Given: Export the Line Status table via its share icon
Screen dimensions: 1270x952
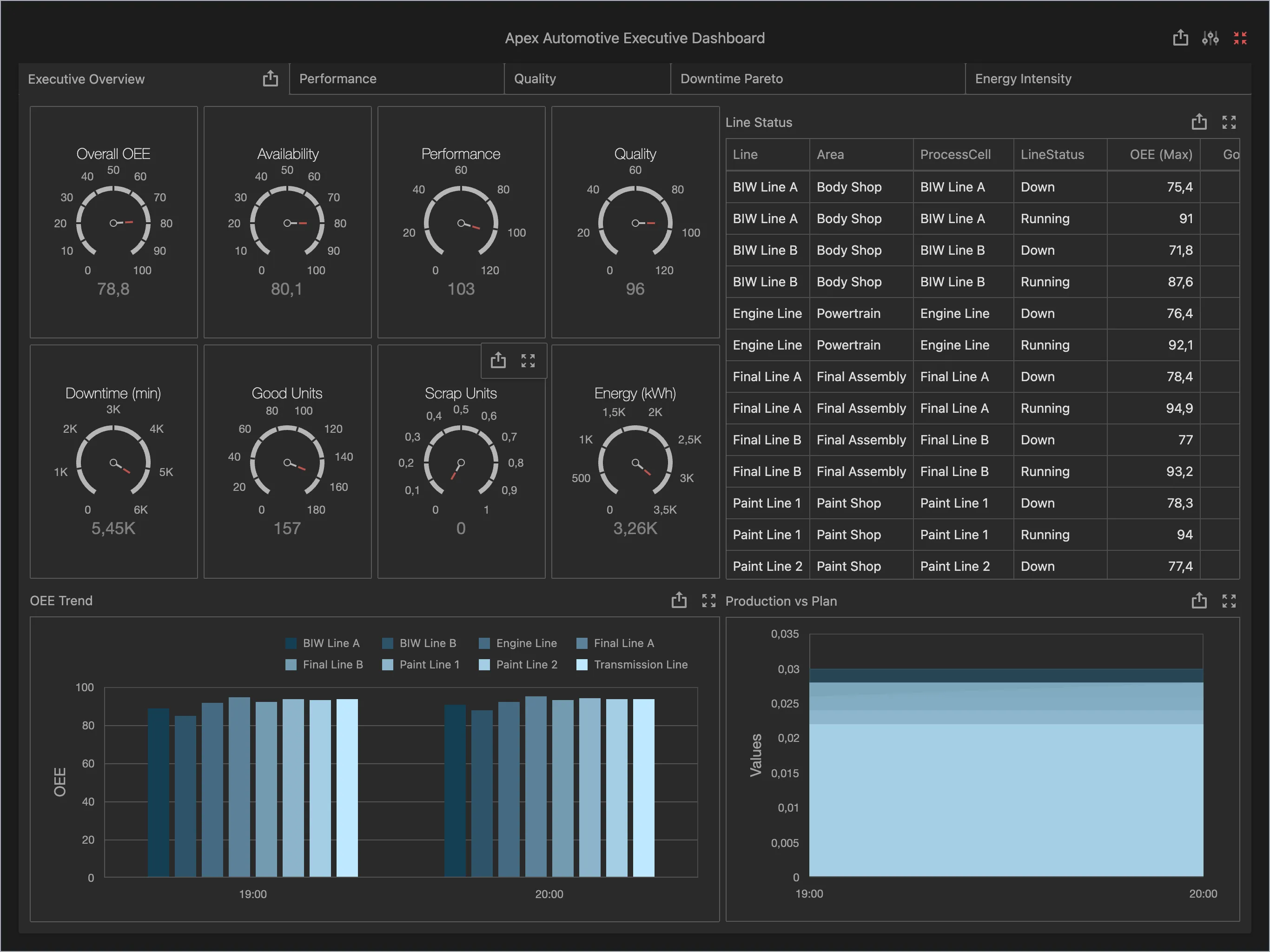Looking at the screenshot, I should click(1199, 122).
